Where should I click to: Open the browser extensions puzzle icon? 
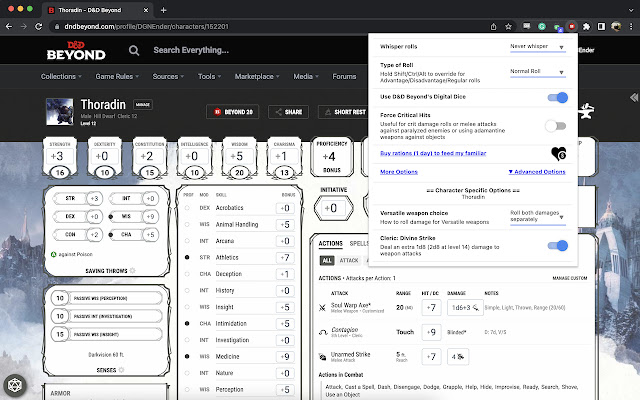coord(587,27)
